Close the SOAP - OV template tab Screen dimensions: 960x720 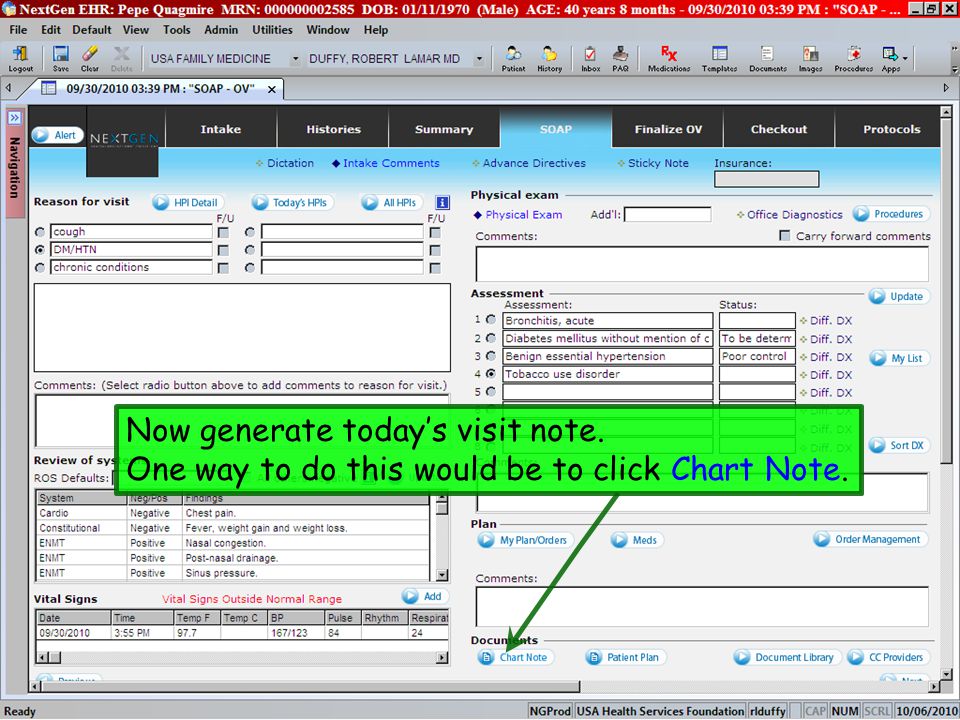pos(272,89)
